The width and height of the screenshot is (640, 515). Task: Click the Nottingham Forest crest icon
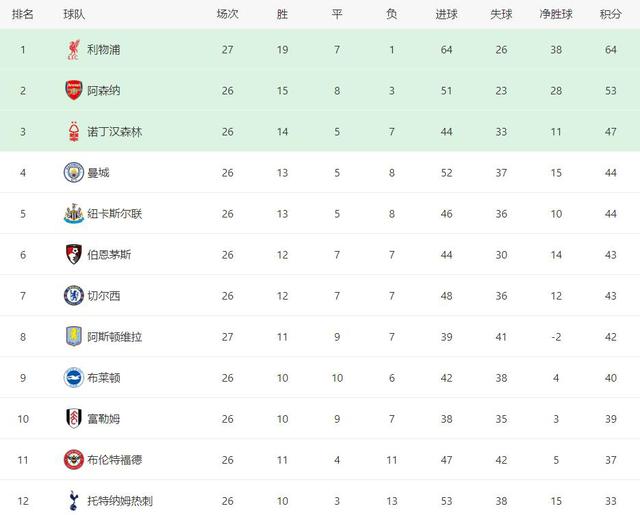(x=73, y=132)
